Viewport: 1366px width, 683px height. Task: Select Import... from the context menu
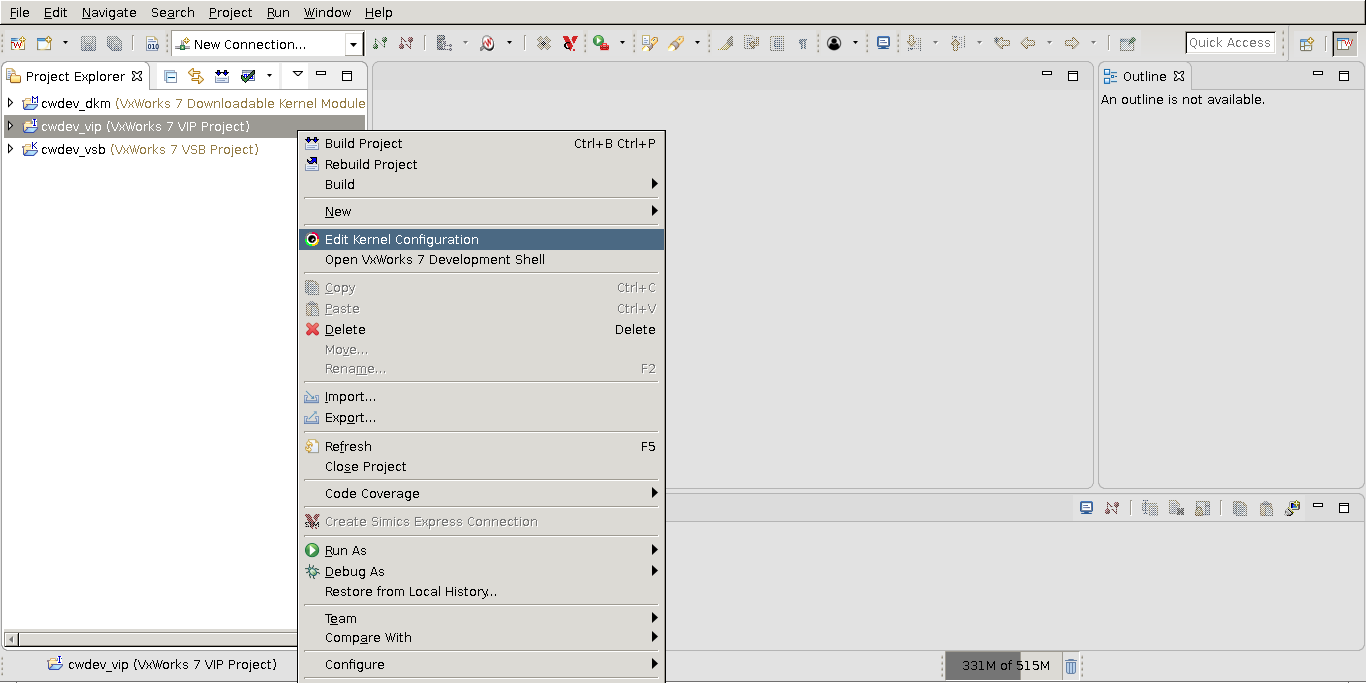click(x=481, y=397)
